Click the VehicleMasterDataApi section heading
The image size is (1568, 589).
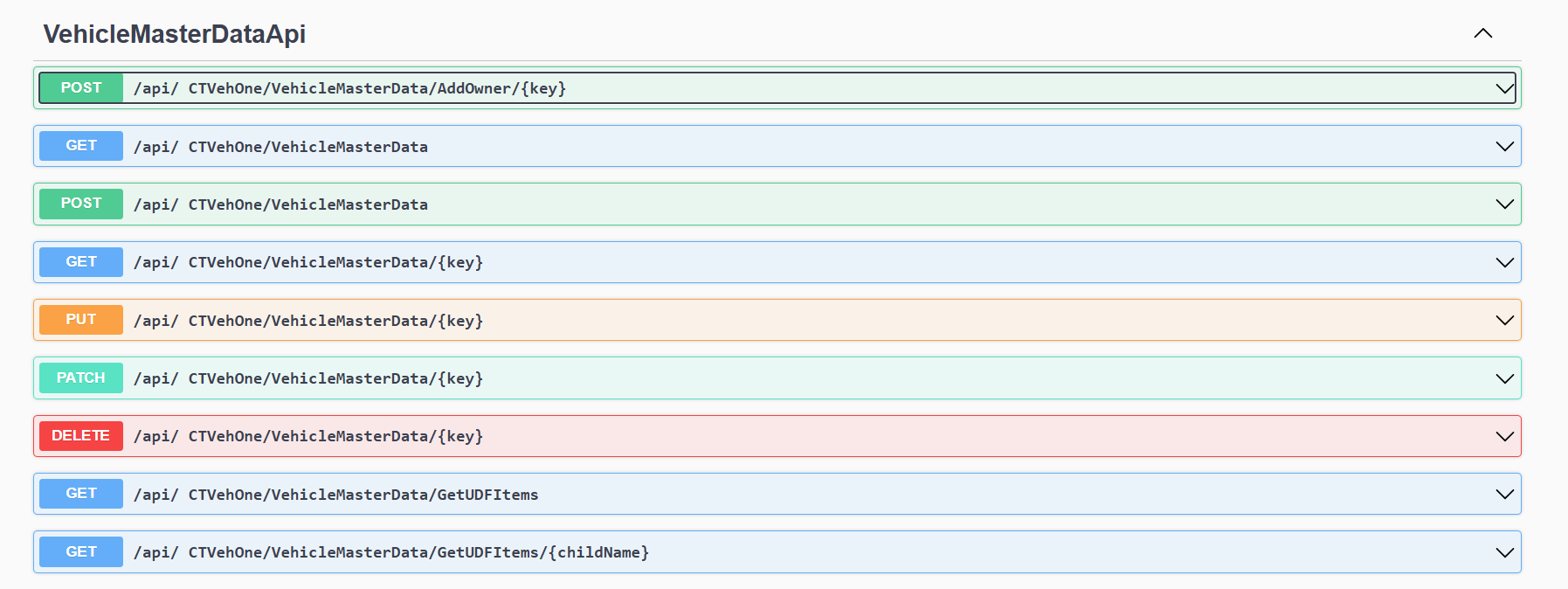click(175, 34)
